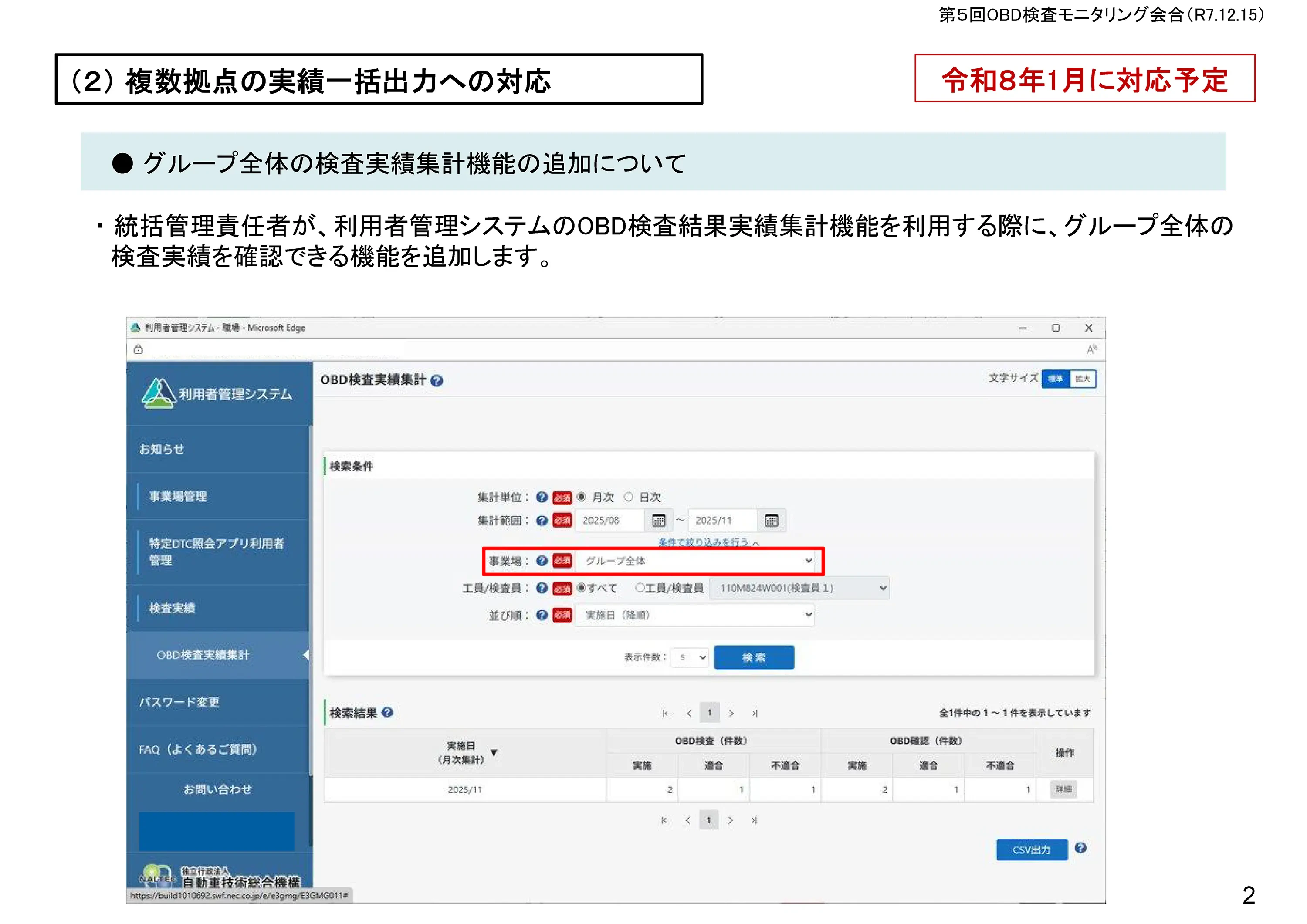Click help icon next to 検索結果 heading
Screen dimensions: 1307x924
click(x=388, y=712)
